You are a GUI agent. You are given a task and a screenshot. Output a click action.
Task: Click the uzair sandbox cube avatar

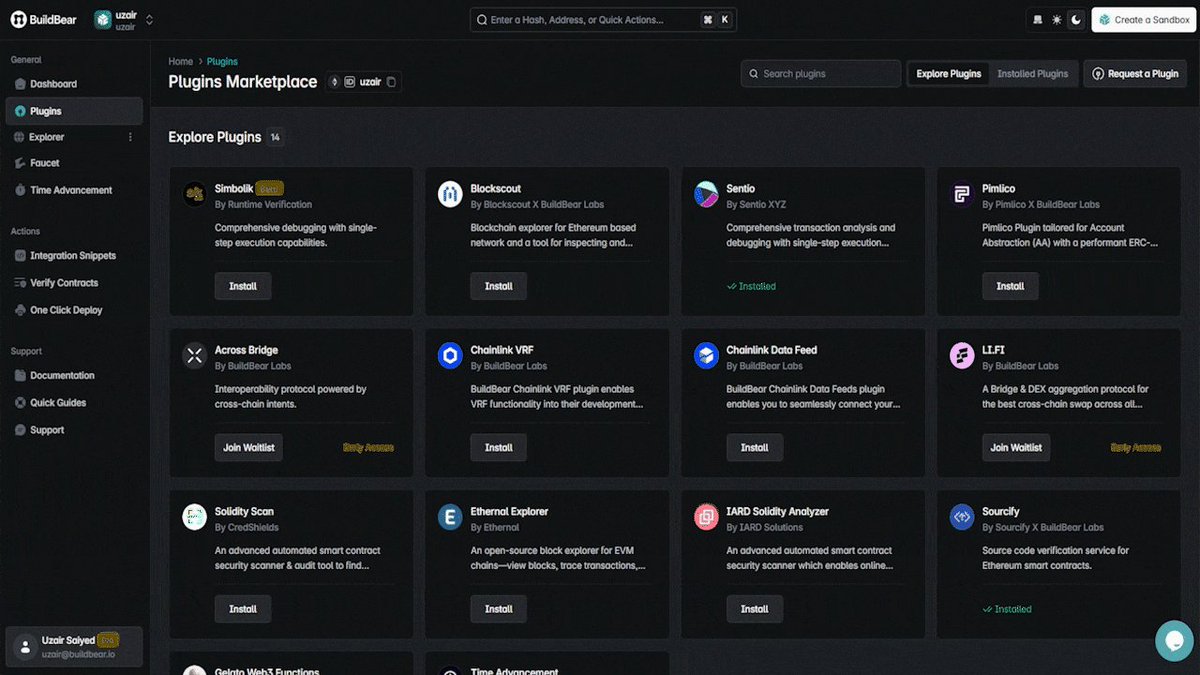[x=103, y=20]
